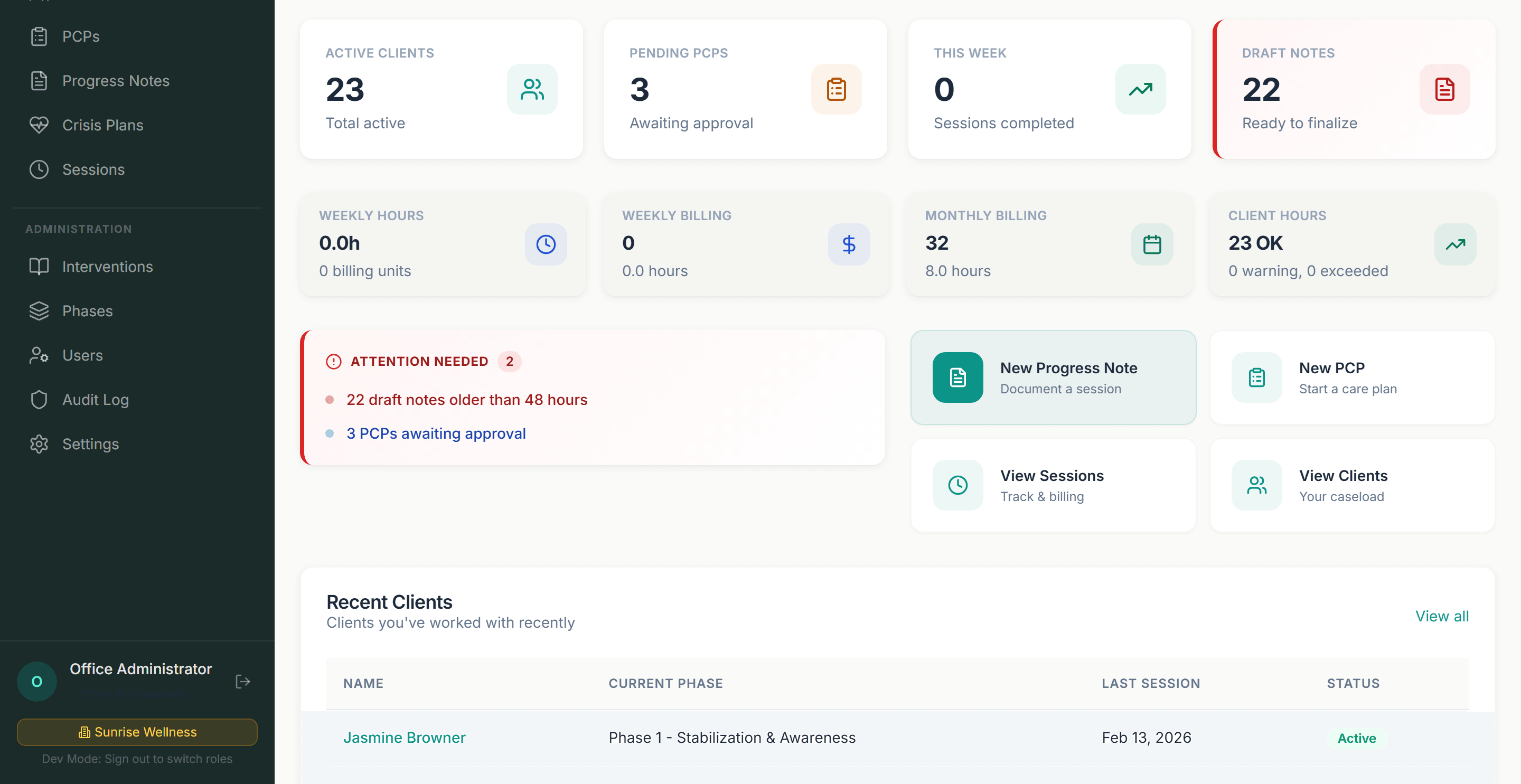1521x784 pixels.
Task: Open Jasmine Browner's client profile
Action: pyautogui.click(x=405, y=737)
